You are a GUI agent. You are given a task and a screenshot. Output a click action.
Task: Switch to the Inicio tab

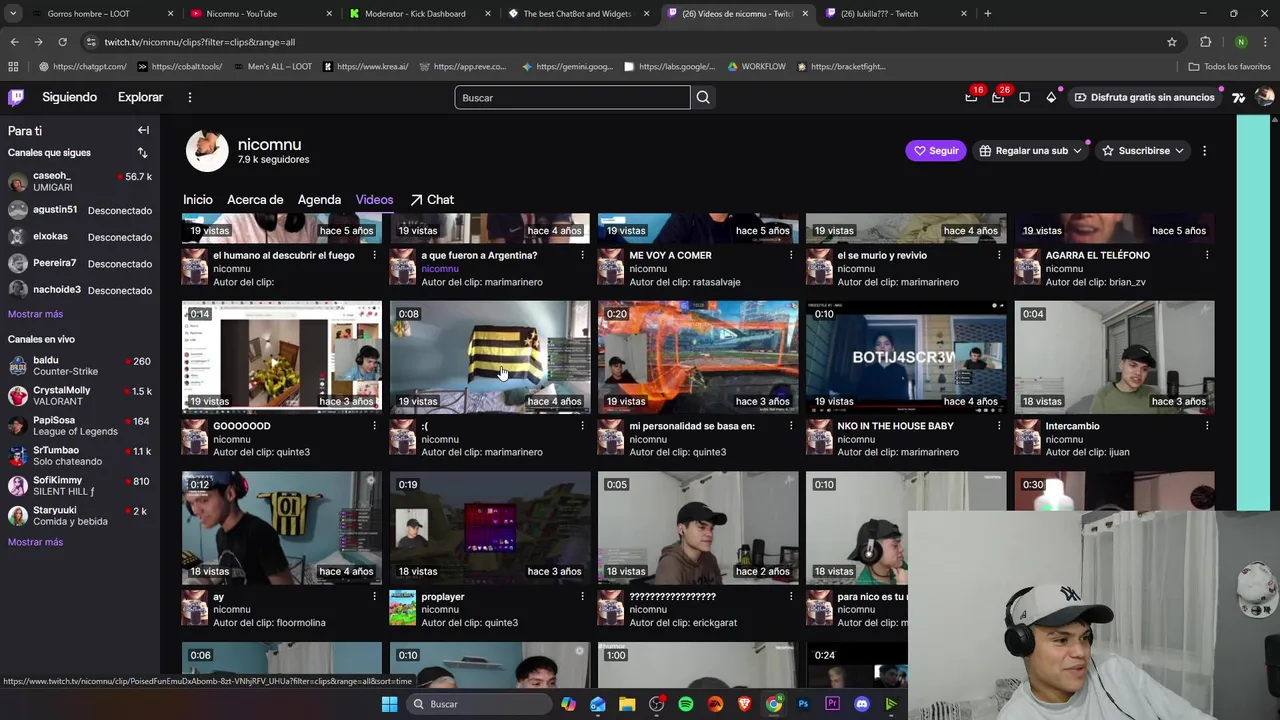[x=198, y=200]
